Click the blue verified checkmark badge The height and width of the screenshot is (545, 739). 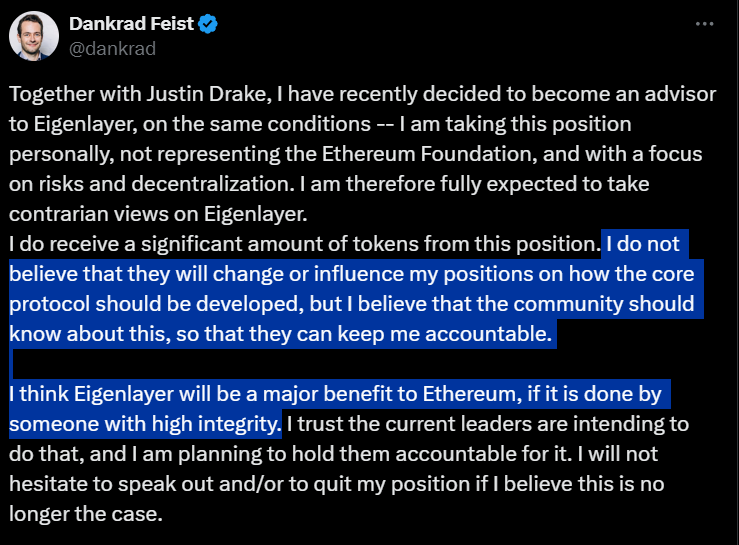tap(208, 24)
